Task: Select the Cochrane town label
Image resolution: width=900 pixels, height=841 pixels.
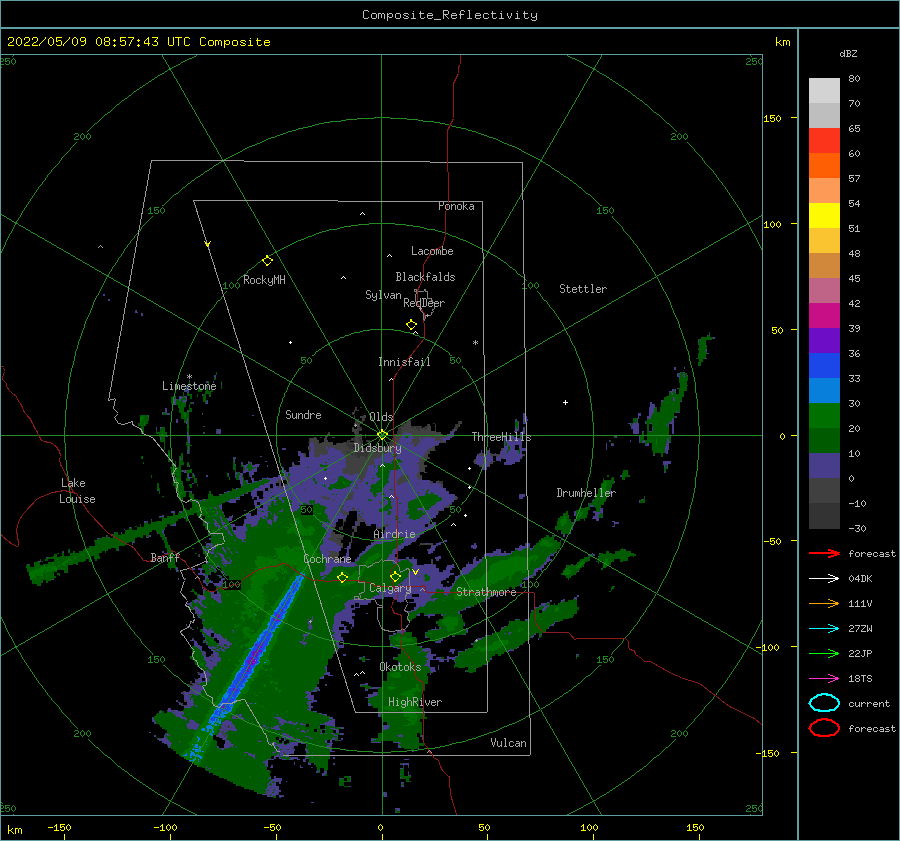Action: pyautogui.click(x=327, y=559)
